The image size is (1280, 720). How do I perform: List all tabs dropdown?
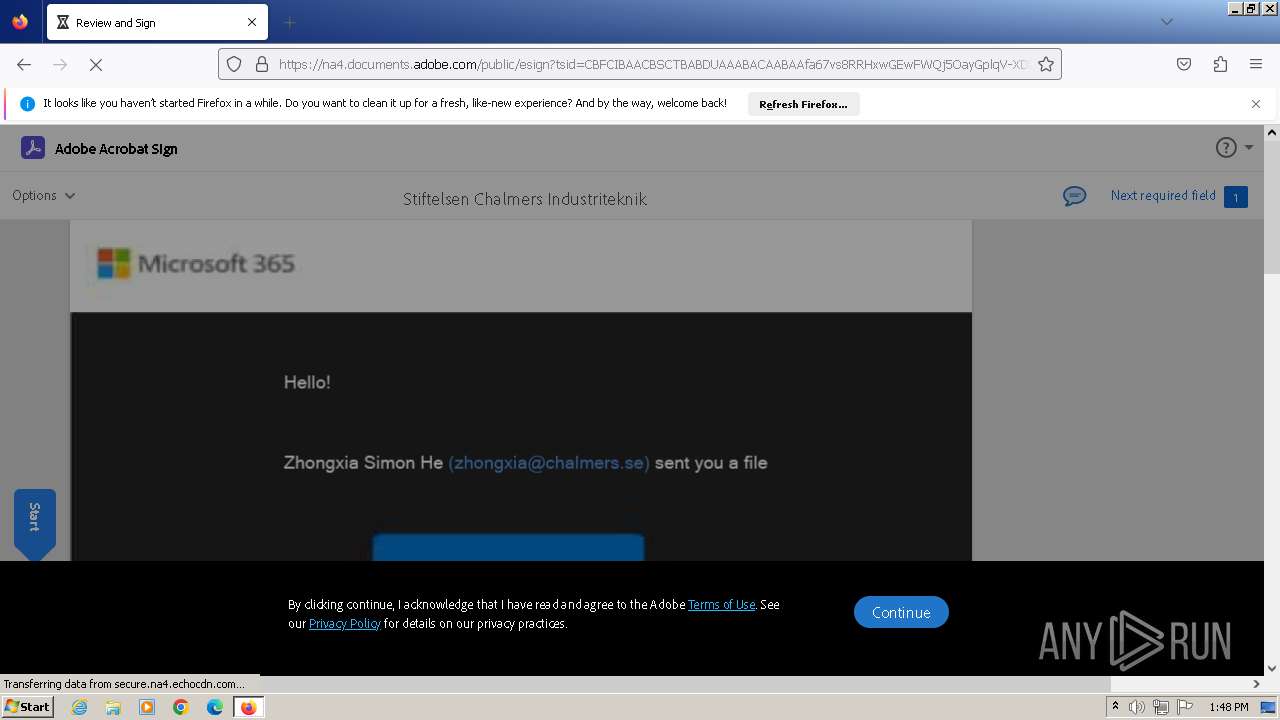1166,22
